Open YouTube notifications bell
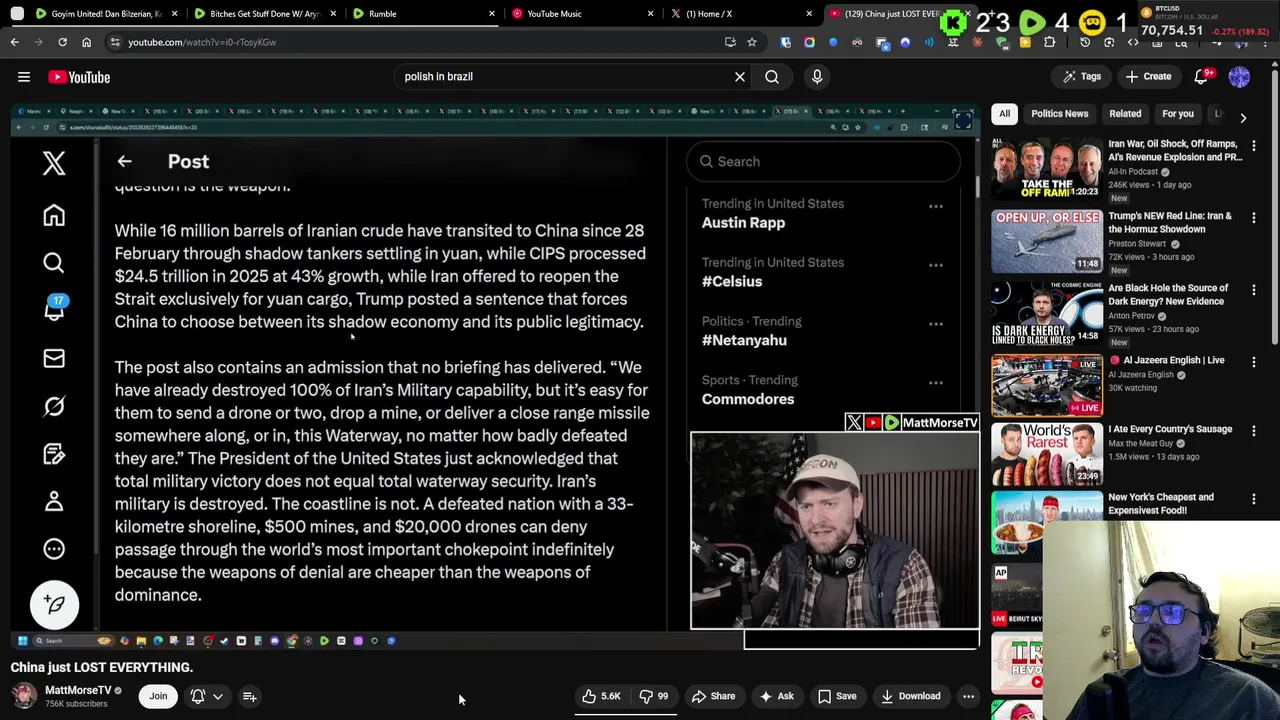 tap(1202, 77)
